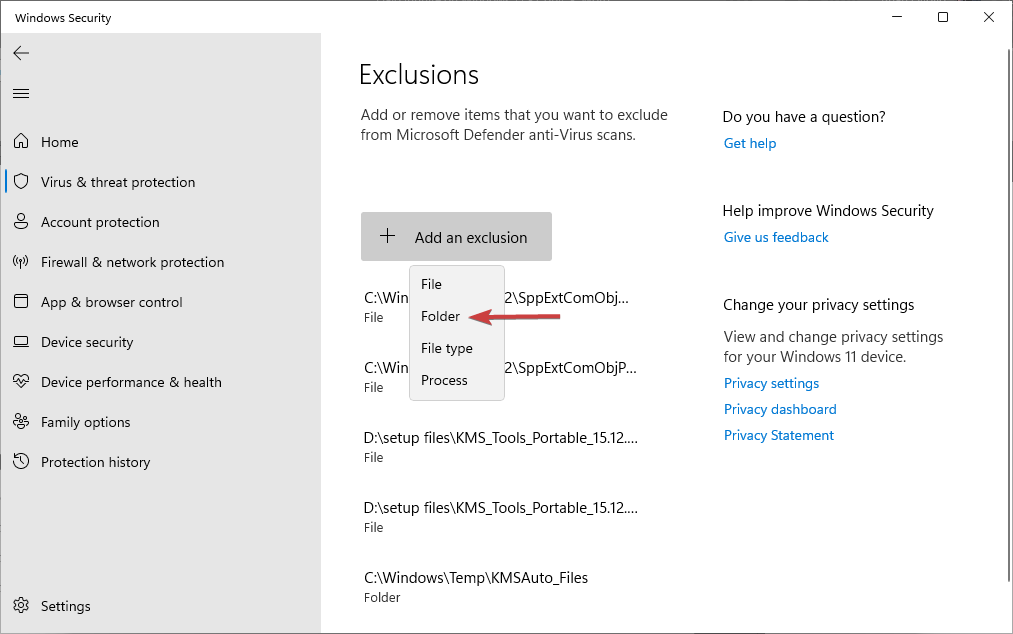Click the back arrow icon
This screenshot has height=634, width=1013.
pos(21,53)
